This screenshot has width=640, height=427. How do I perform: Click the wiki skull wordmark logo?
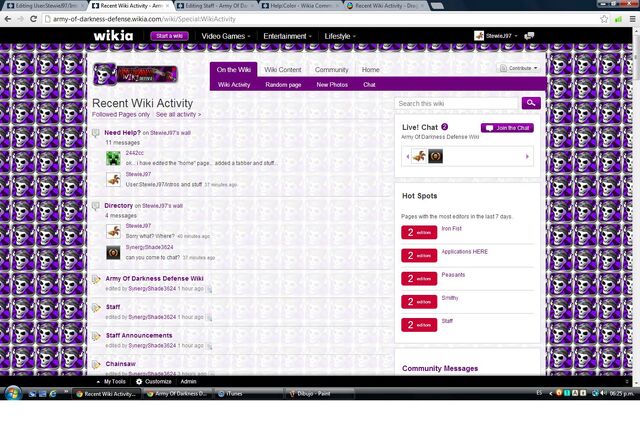(135, 74)
